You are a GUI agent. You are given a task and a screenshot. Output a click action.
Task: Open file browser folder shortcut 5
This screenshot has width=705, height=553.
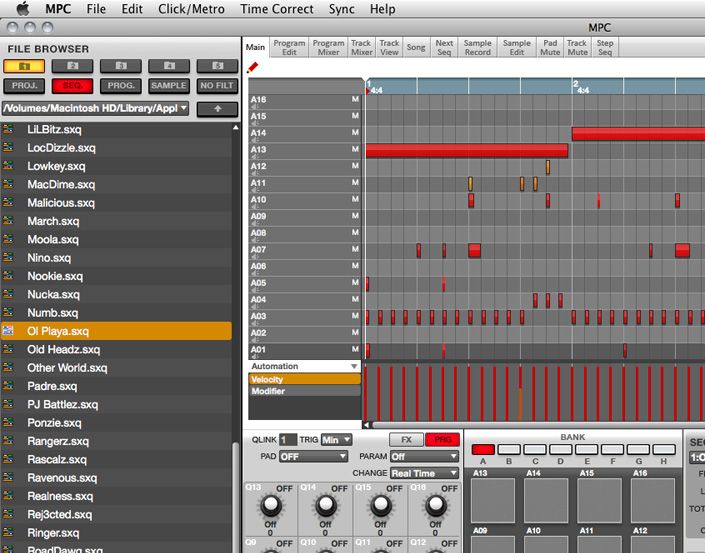217,66
